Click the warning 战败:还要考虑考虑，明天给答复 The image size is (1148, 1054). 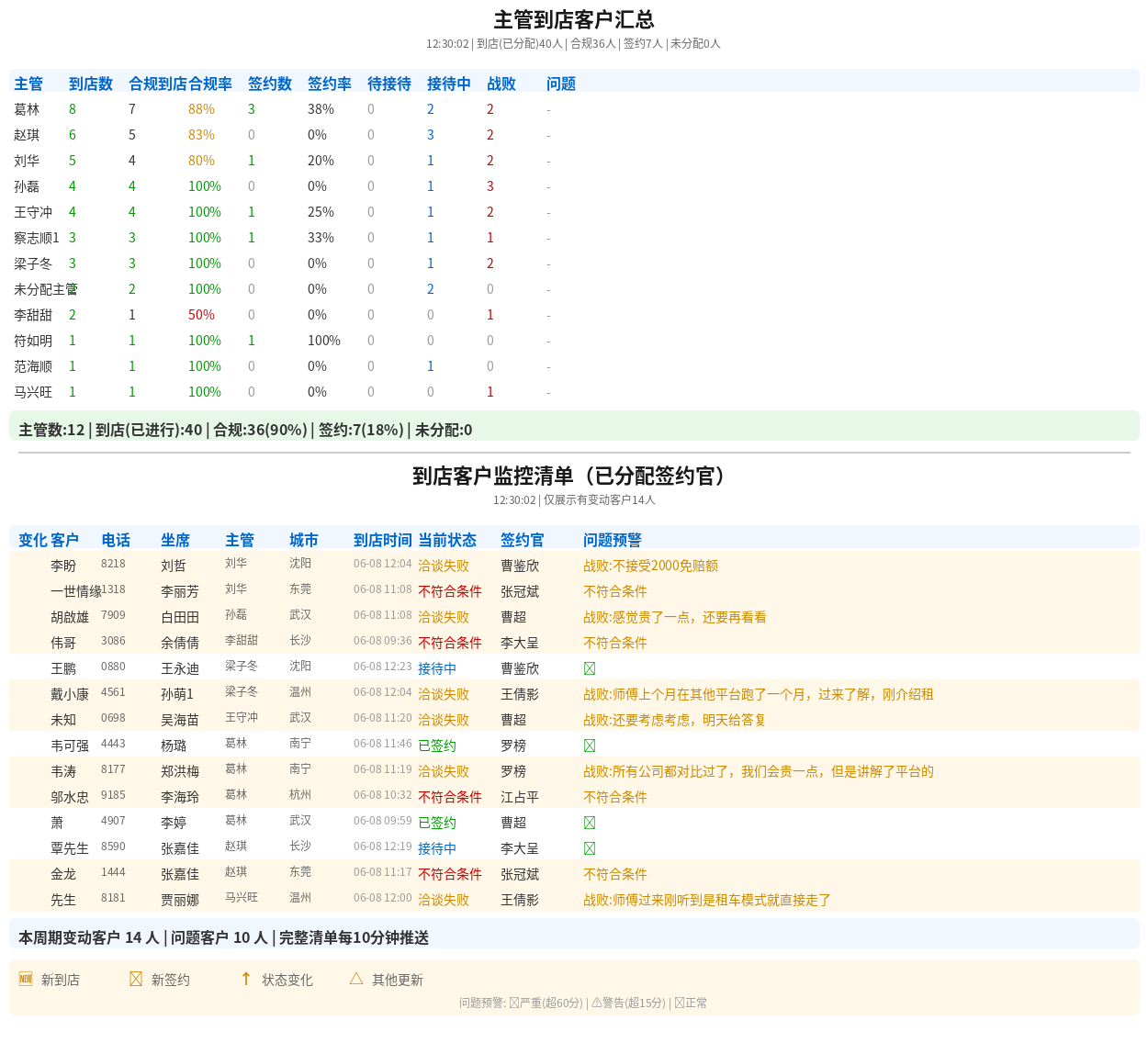pyautogui.click(x=675, y=721)
